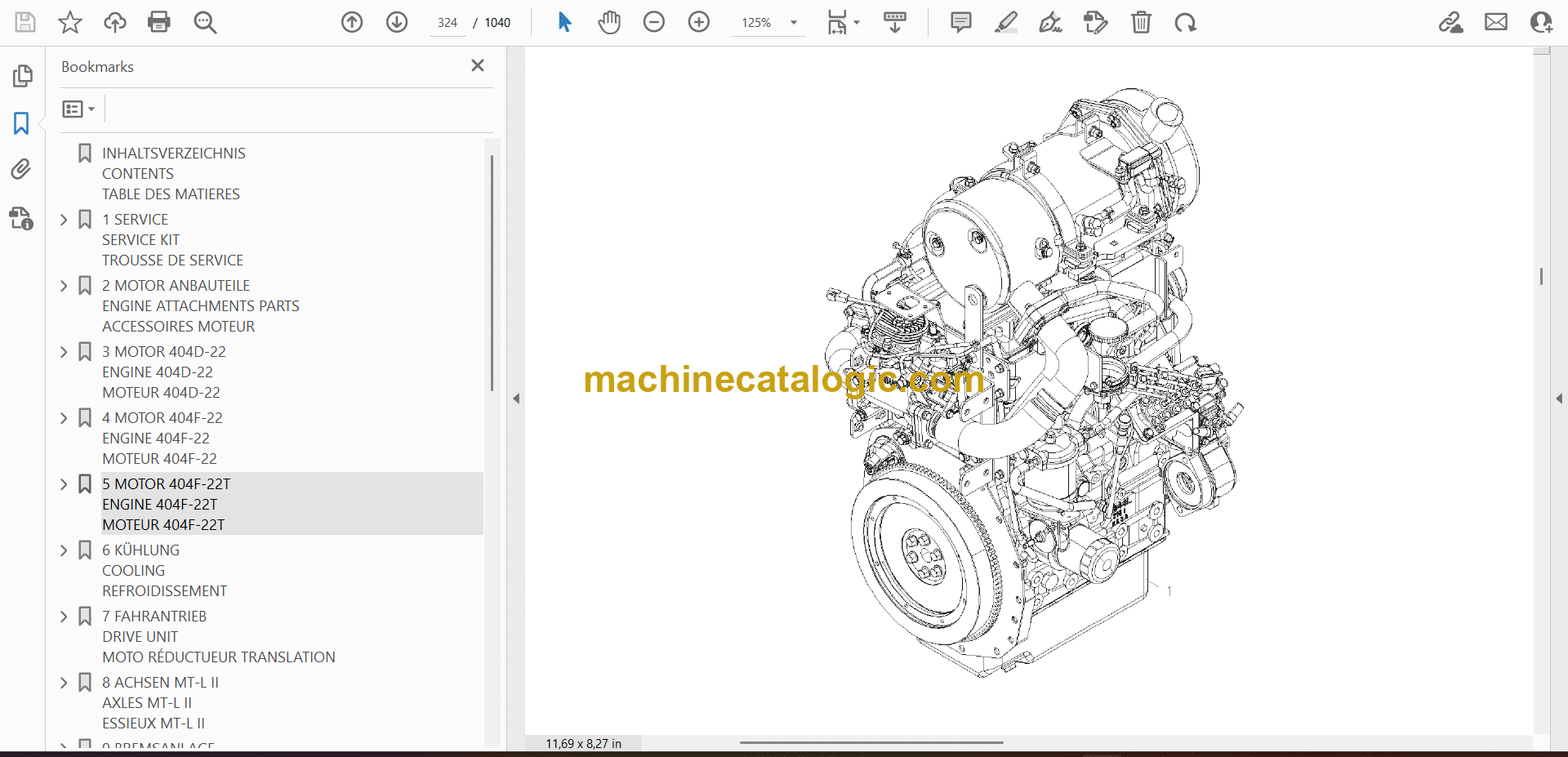This screenshot has height=757, width=1568.
Task: Click the zoom in plus button
Action: tap(699, 22)
